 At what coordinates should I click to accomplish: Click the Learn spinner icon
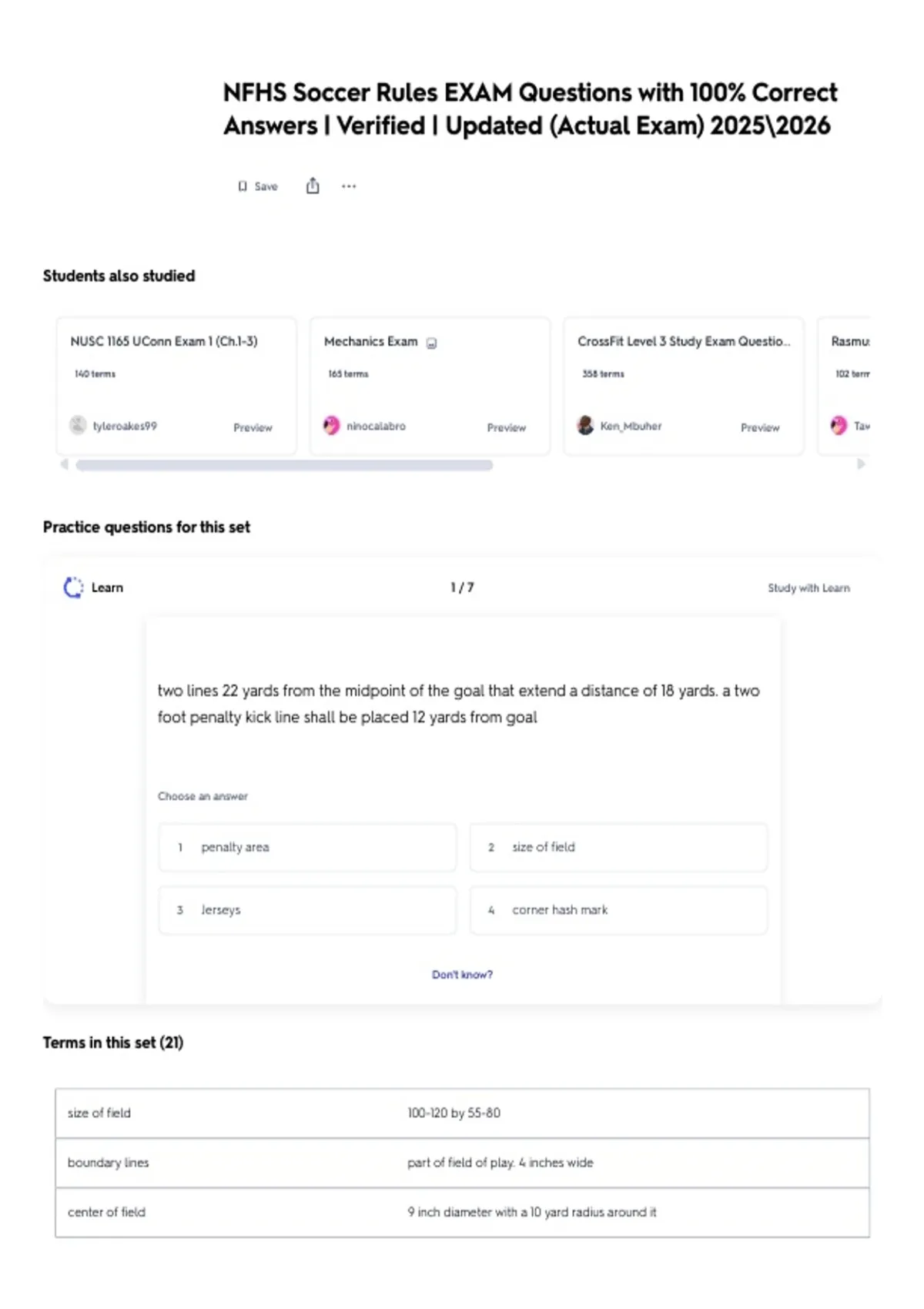coord(73,588)
